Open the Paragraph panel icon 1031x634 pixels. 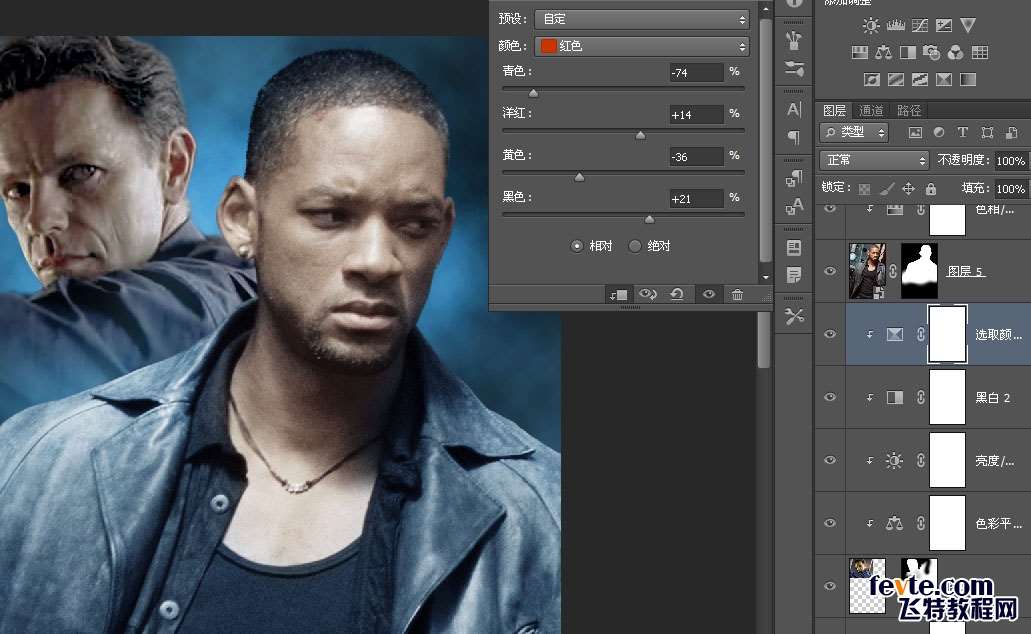(794, 137)
